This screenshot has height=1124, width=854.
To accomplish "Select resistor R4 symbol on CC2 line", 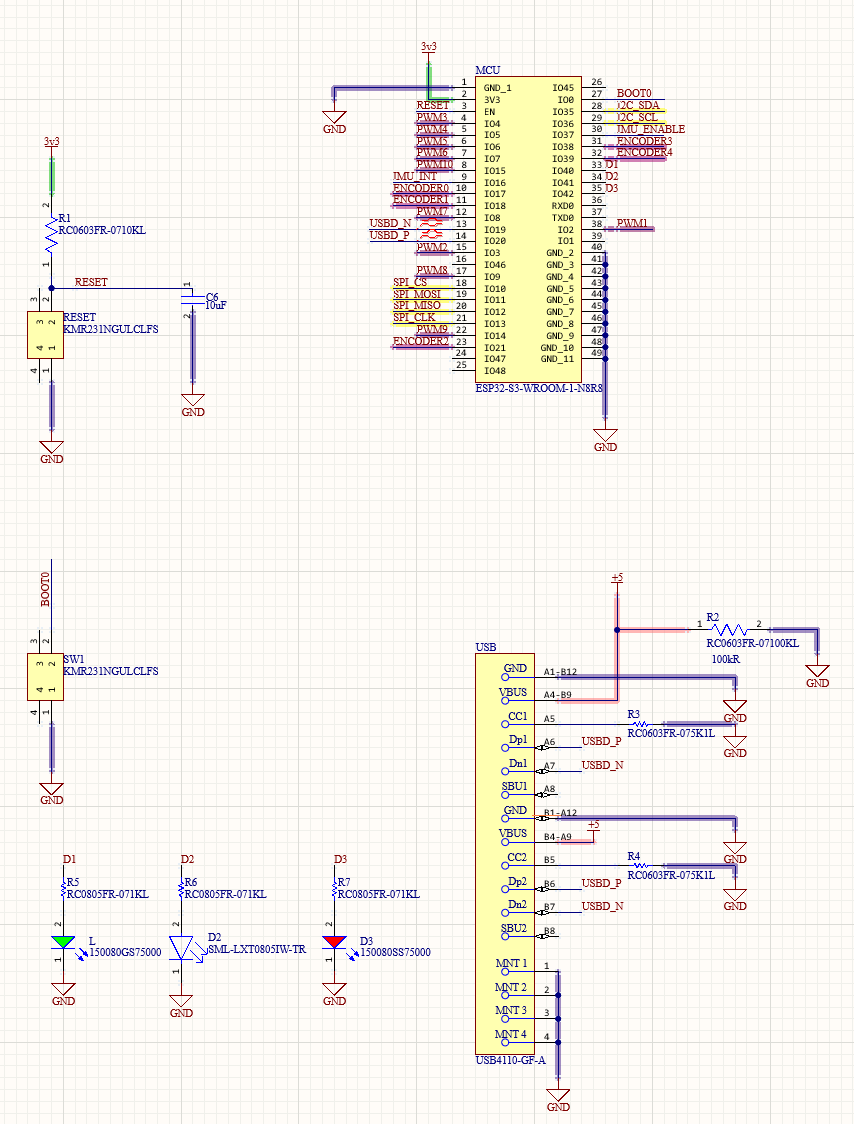I will (638, 866).
